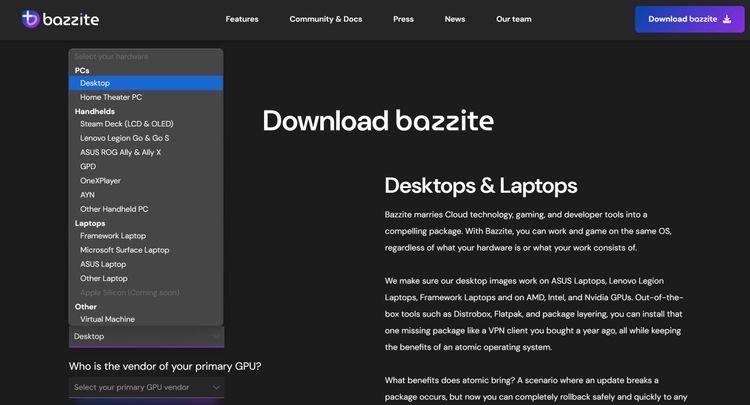The height and width of the screenshot is (405, 750).
Task: Select Microsoft Surface Laptop
Action: pos(146,250)
